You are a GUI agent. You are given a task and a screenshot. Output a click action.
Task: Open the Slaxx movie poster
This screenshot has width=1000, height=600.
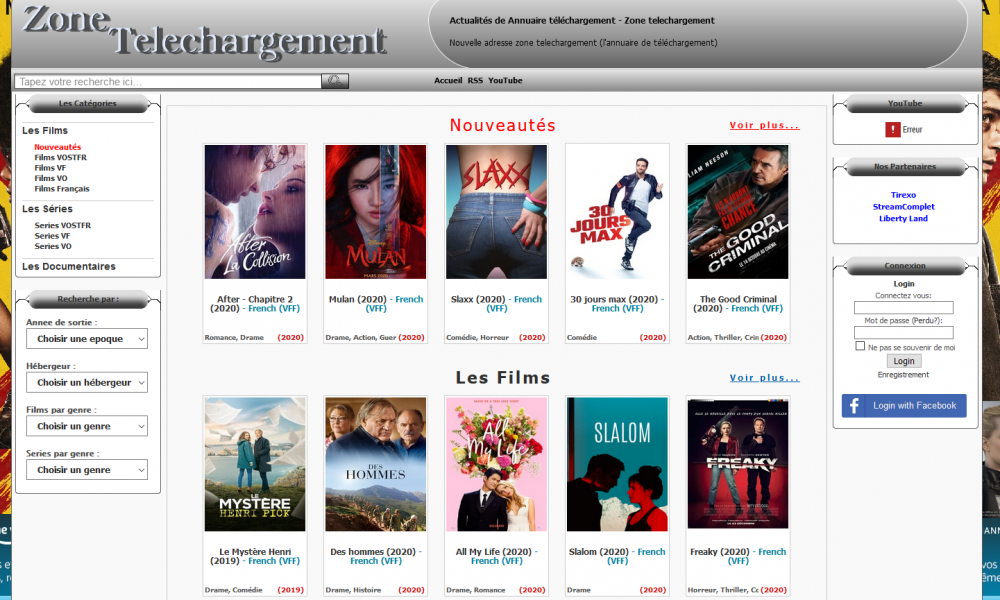496,212
